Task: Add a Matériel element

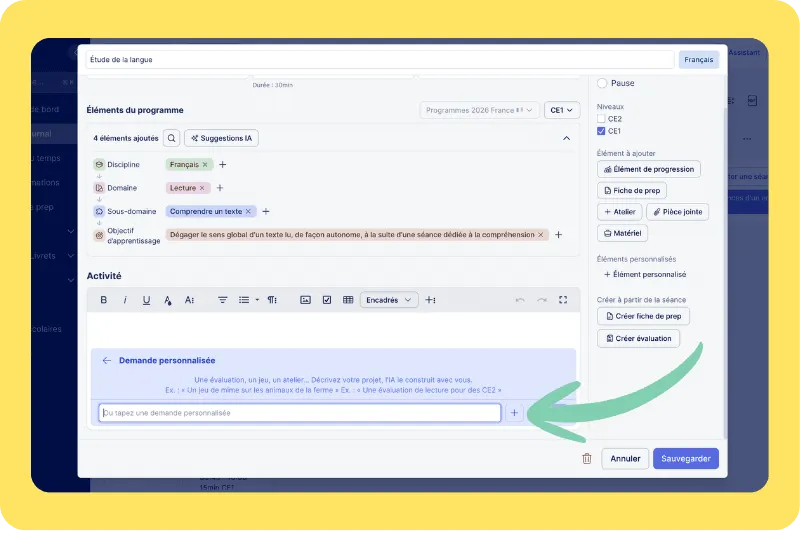Action: tap(622, 234)
